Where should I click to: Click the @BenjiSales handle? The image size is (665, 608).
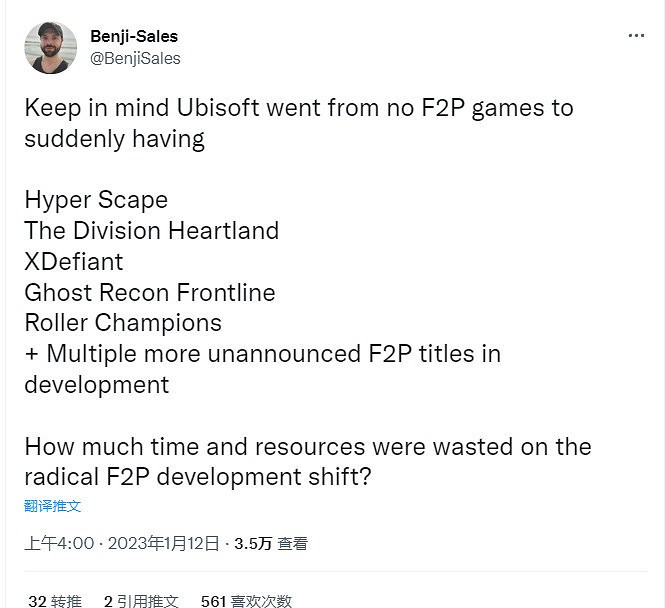(x=135, y=58)
